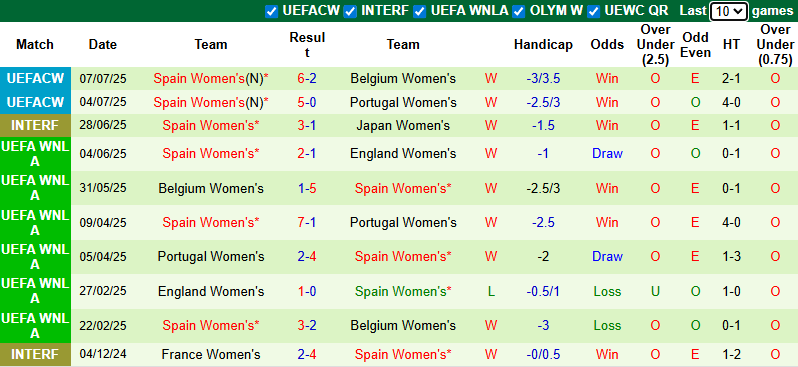Disable the UEFA WNLA checkbox
This screenshot has width=798, height=367.
click(x=419, y=11)
